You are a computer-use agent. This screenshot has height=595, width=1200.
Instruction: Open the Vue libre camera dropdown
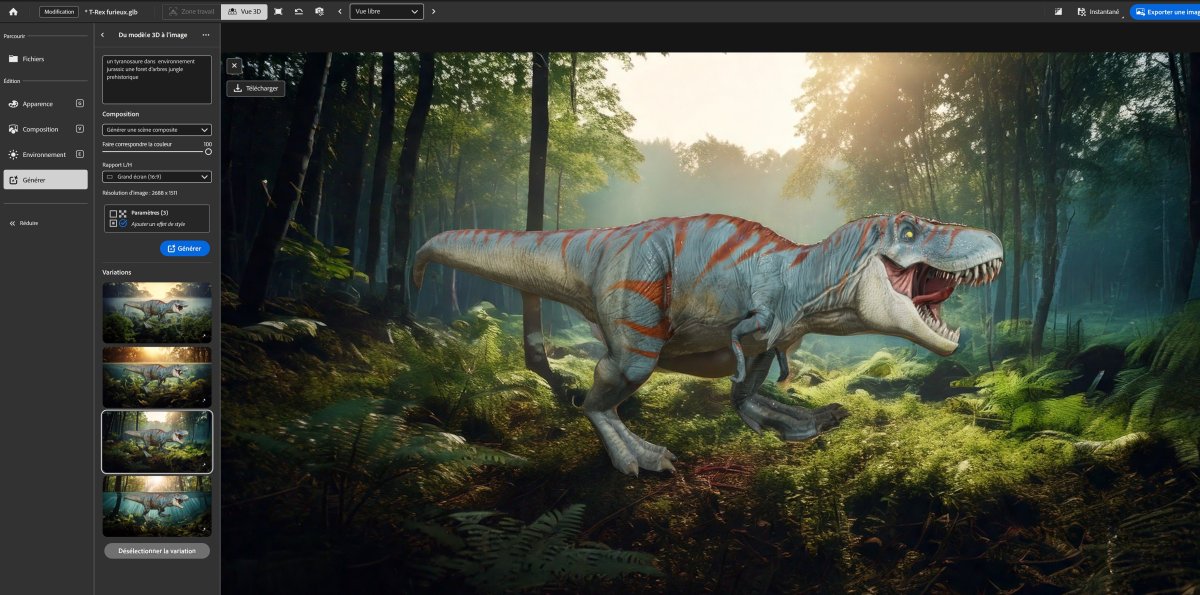point(386,11)
